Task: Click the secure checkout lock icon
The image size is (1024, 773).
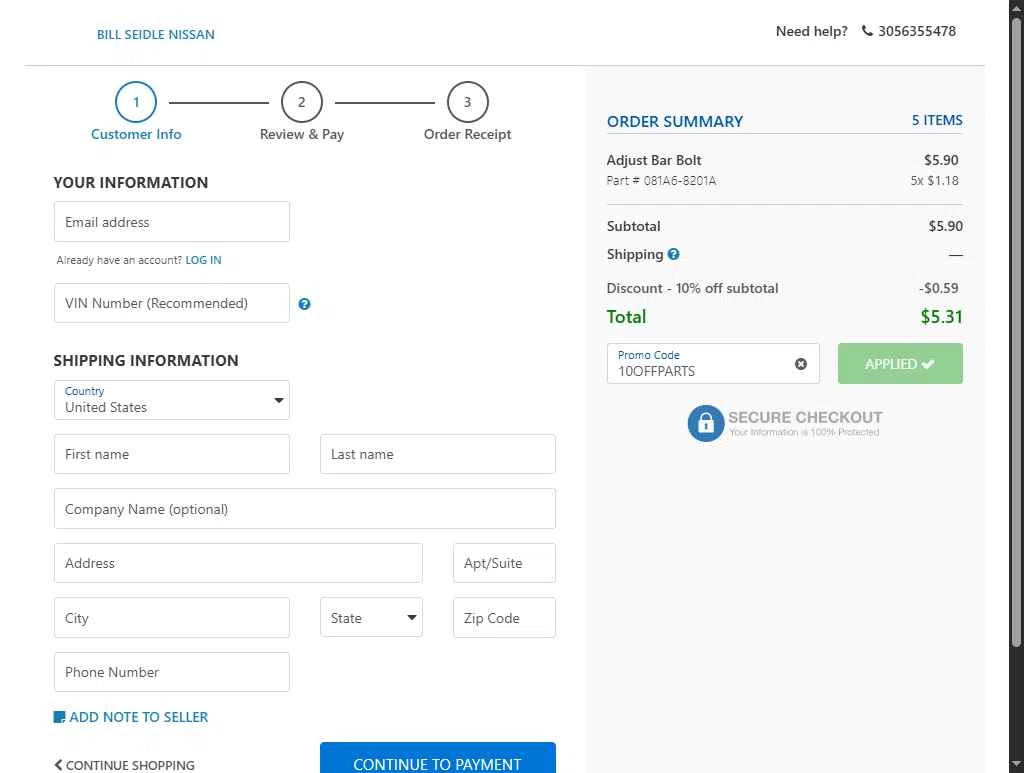Action: [x=706, y=423]
